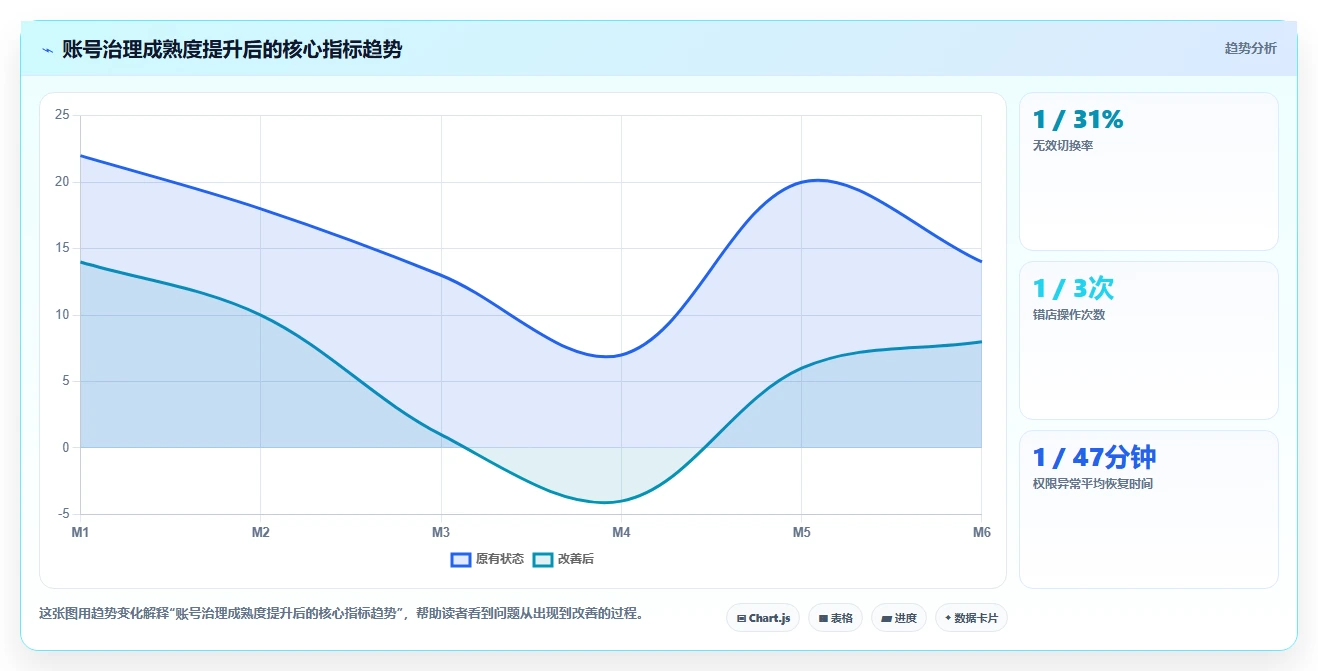Click the 权限异常平均恢复时间 card label
The image size is (1318, 671).
click(1093, 484)
